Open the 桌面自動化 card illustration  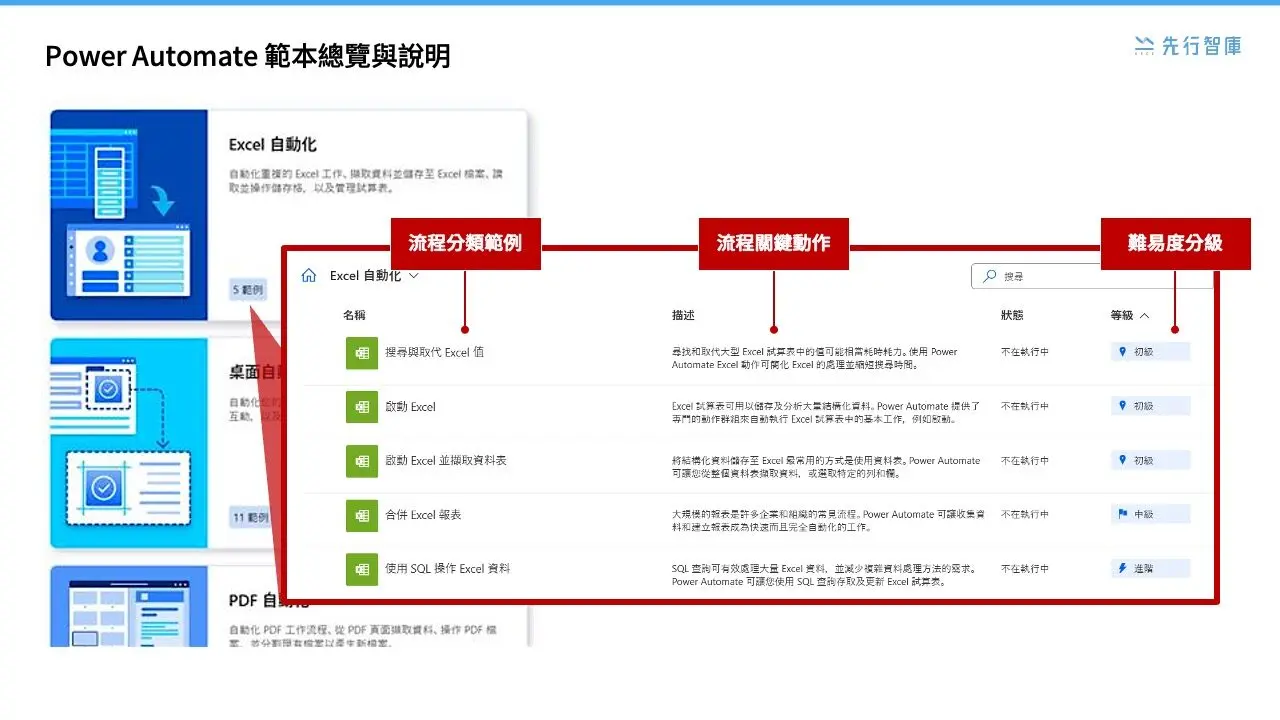pos(129,443)
